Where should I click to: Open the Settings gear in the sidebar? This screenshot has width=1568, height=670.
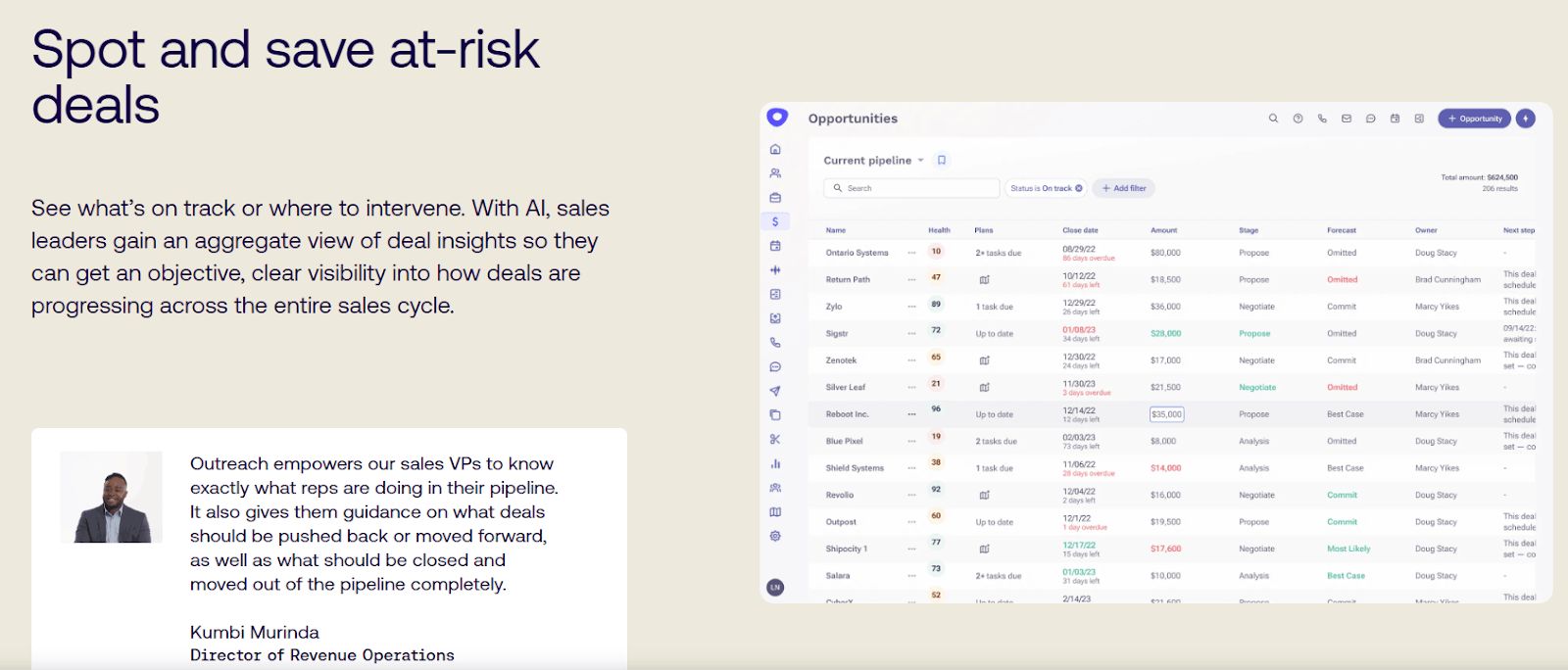coord(775,536)
